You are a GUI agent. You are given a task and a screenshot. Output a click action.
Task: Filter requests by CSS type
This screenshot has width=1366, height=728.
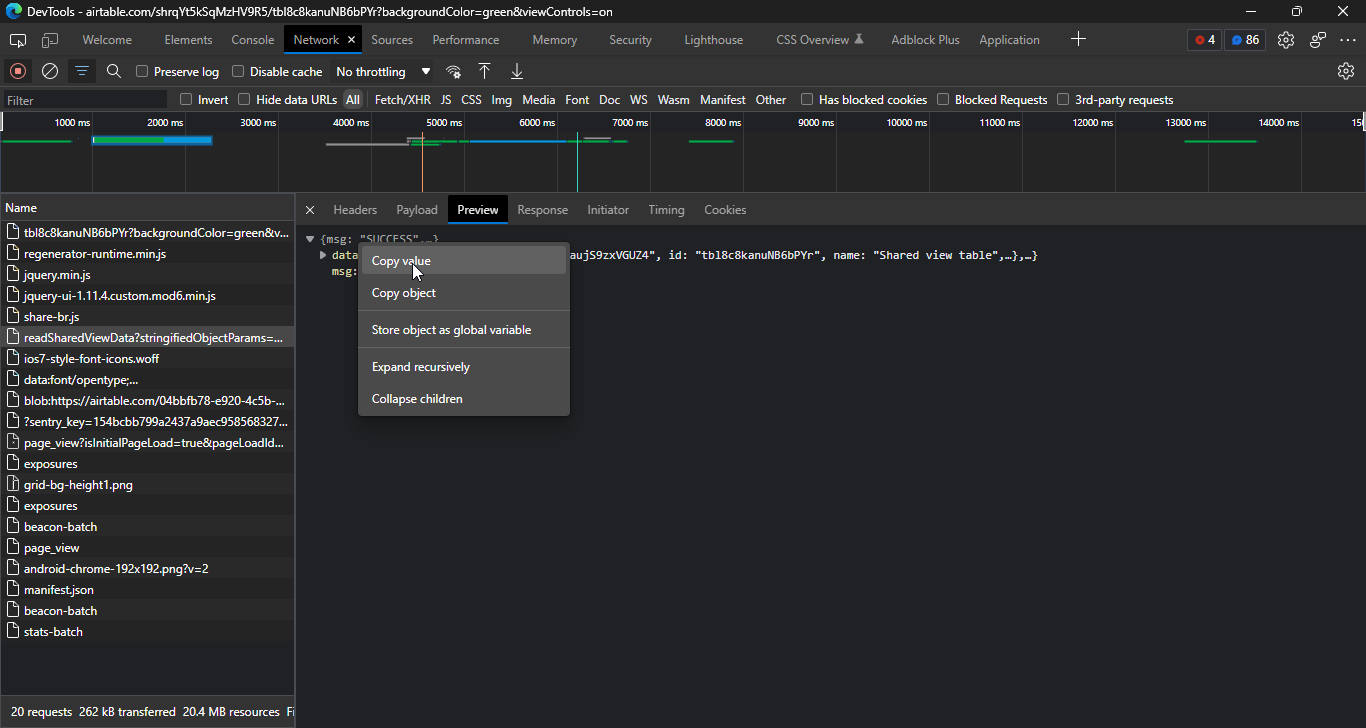[471, 99]
